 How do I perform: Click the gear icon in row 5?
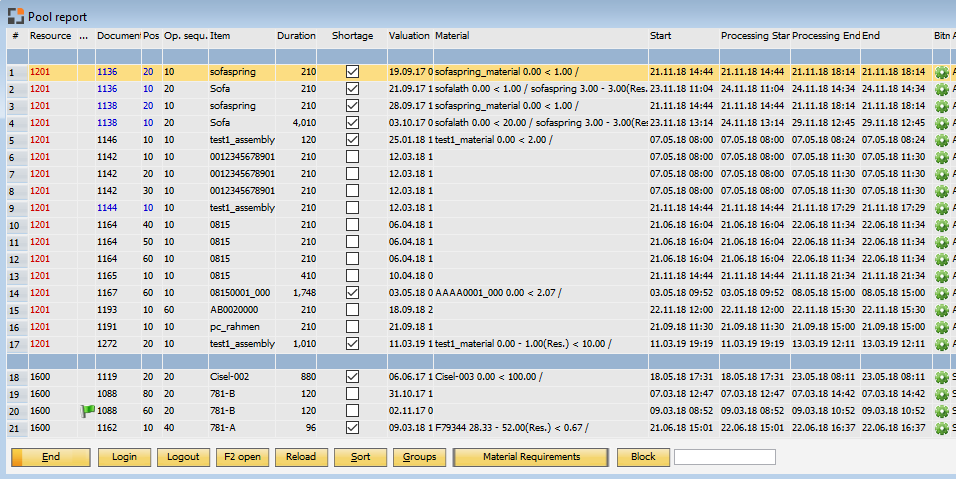(x=941, y=140)
